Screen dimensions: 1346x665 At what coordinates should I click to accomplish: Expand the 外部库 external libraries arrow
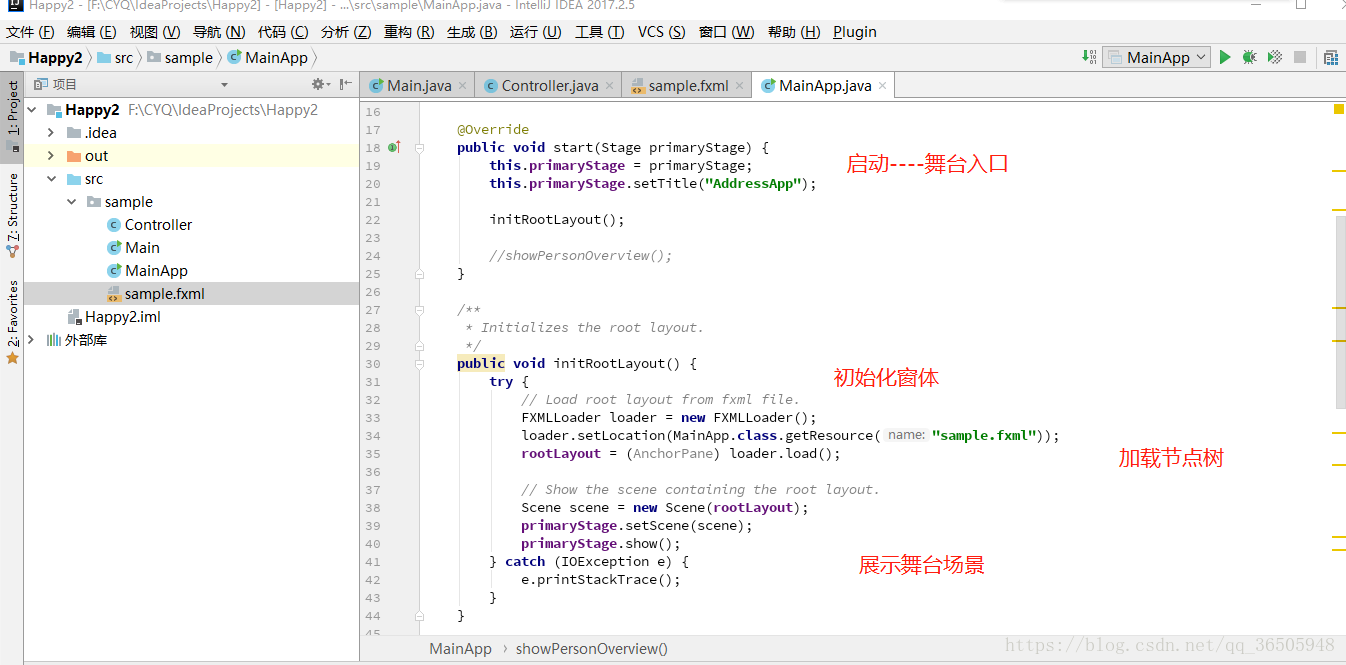pyautogui.click(x=31, y=340)
